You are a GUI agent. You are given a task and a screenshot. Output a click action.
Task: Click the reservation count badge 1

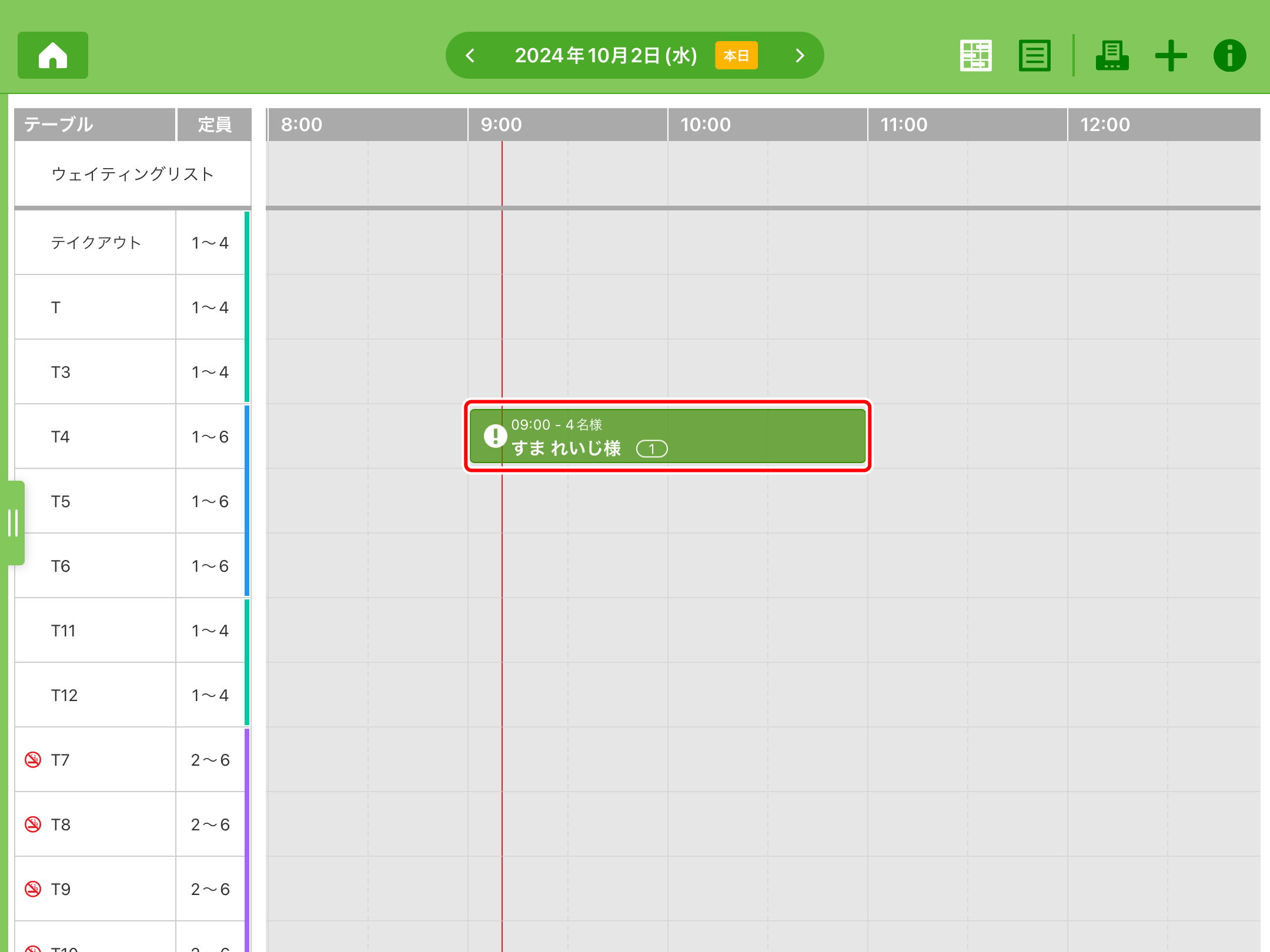click(x=651, y=449)
